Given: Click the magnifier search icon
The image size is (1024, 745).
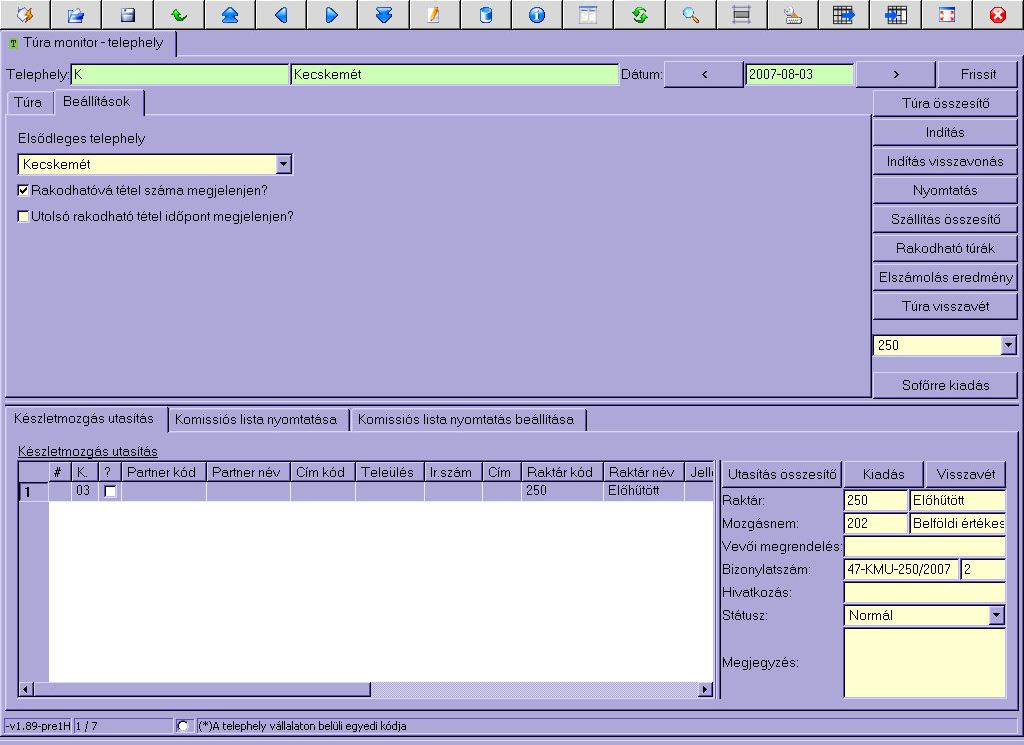Looking at the screenshot, I should click(690, 15).
